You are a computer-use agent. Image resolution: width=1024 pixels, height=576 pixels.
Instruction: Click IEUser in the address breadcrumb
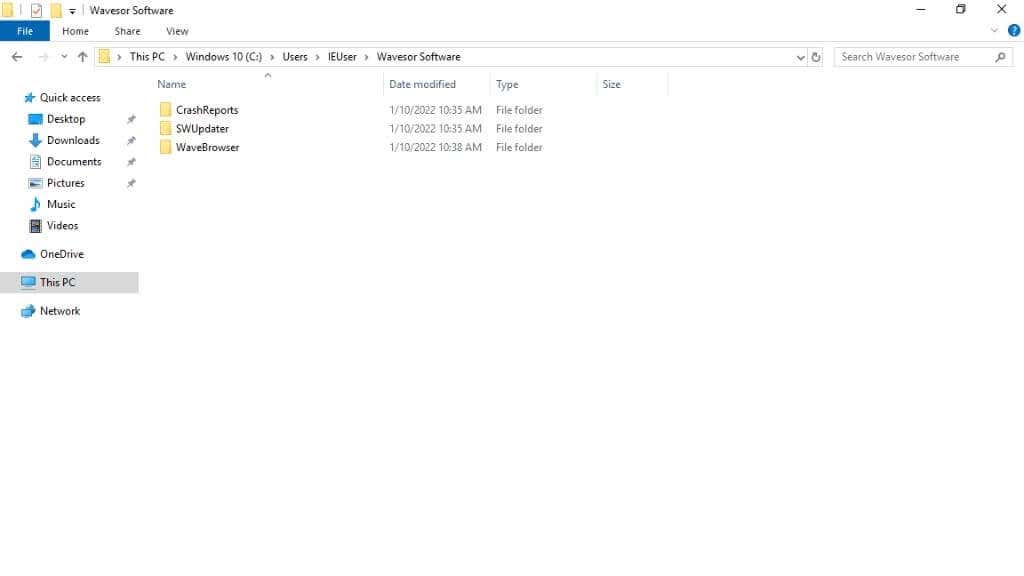click(x=342, y=57)
